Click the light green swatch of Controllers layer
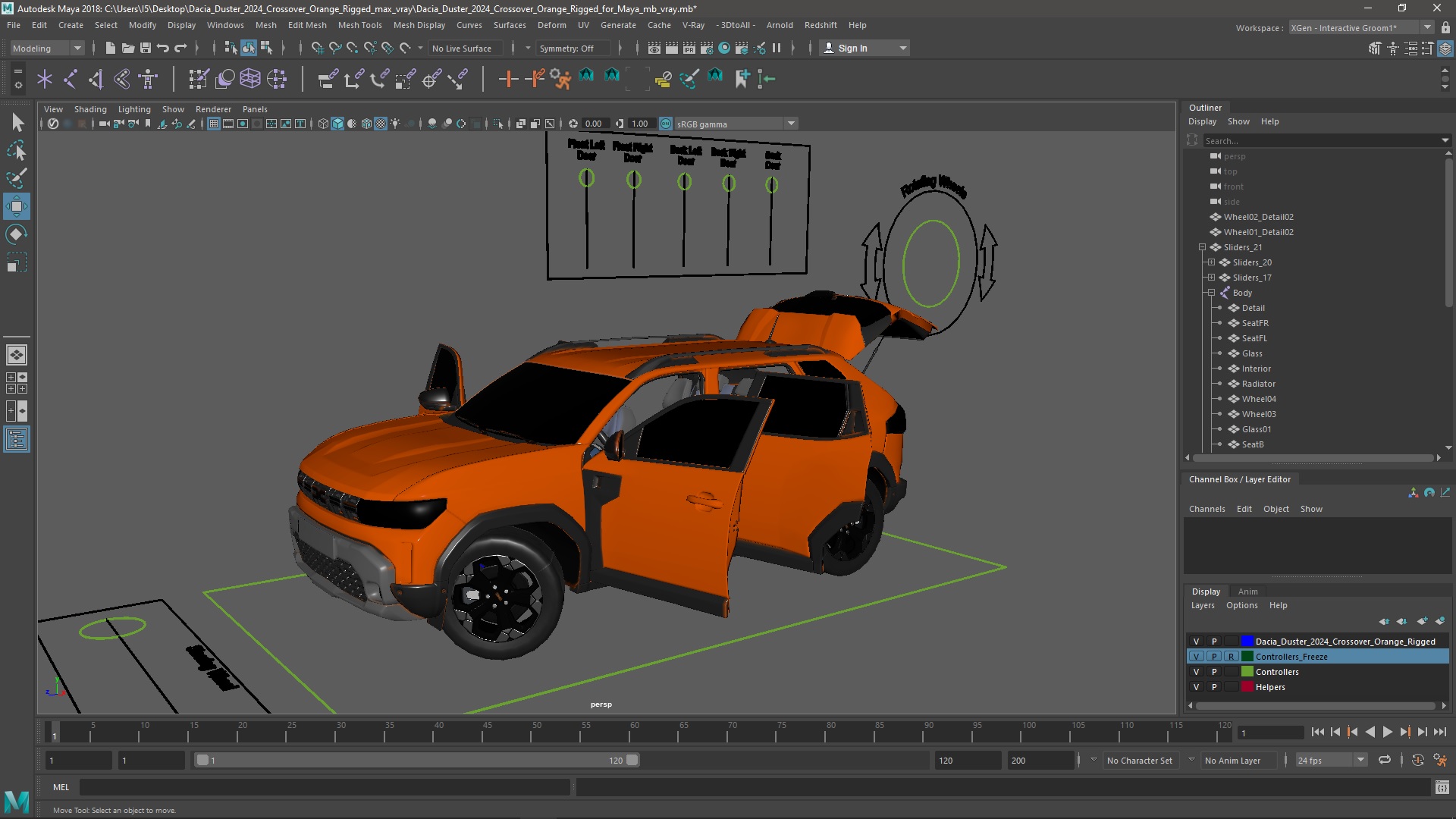 tap(1247, 672)
